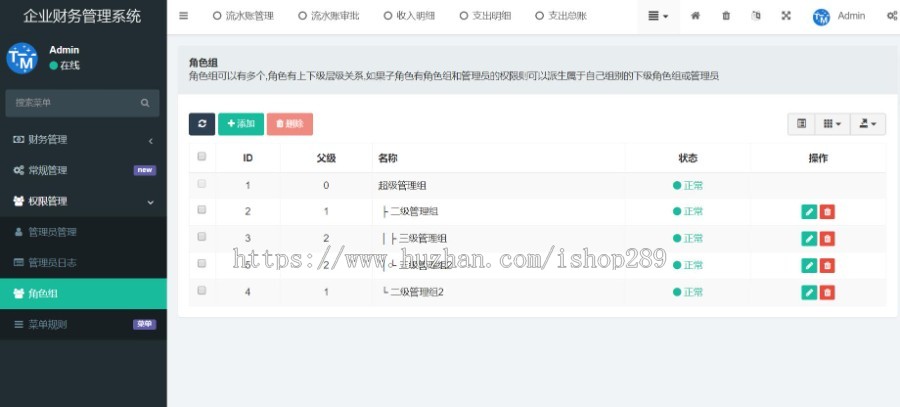The image size is (900, 407).
Task: Check the checkbox for 三级管理组 row
Action: pyautogui.click(x=201, y=237)
